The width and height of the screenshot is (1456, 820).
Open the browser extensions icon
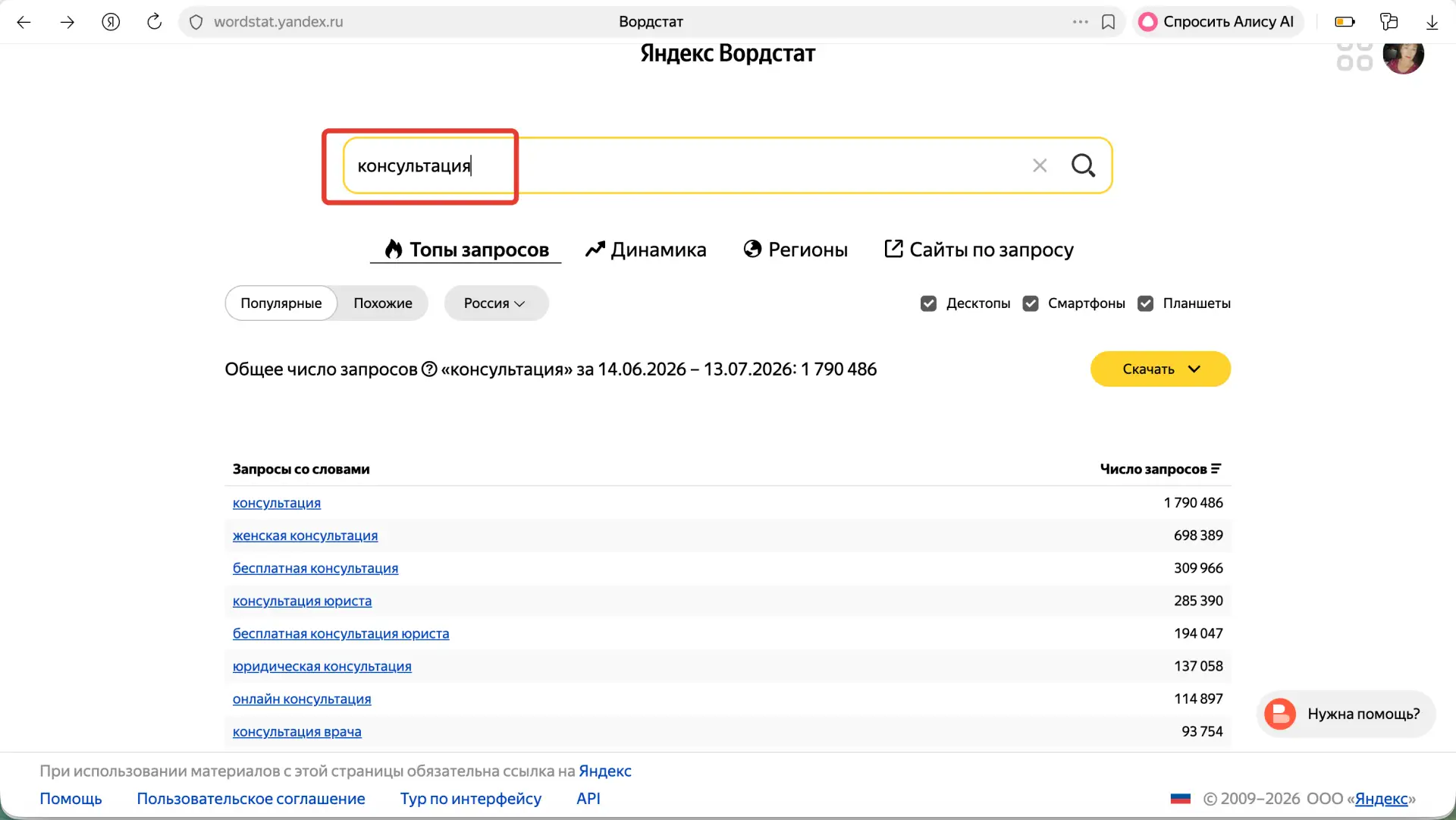[1389, 22]
